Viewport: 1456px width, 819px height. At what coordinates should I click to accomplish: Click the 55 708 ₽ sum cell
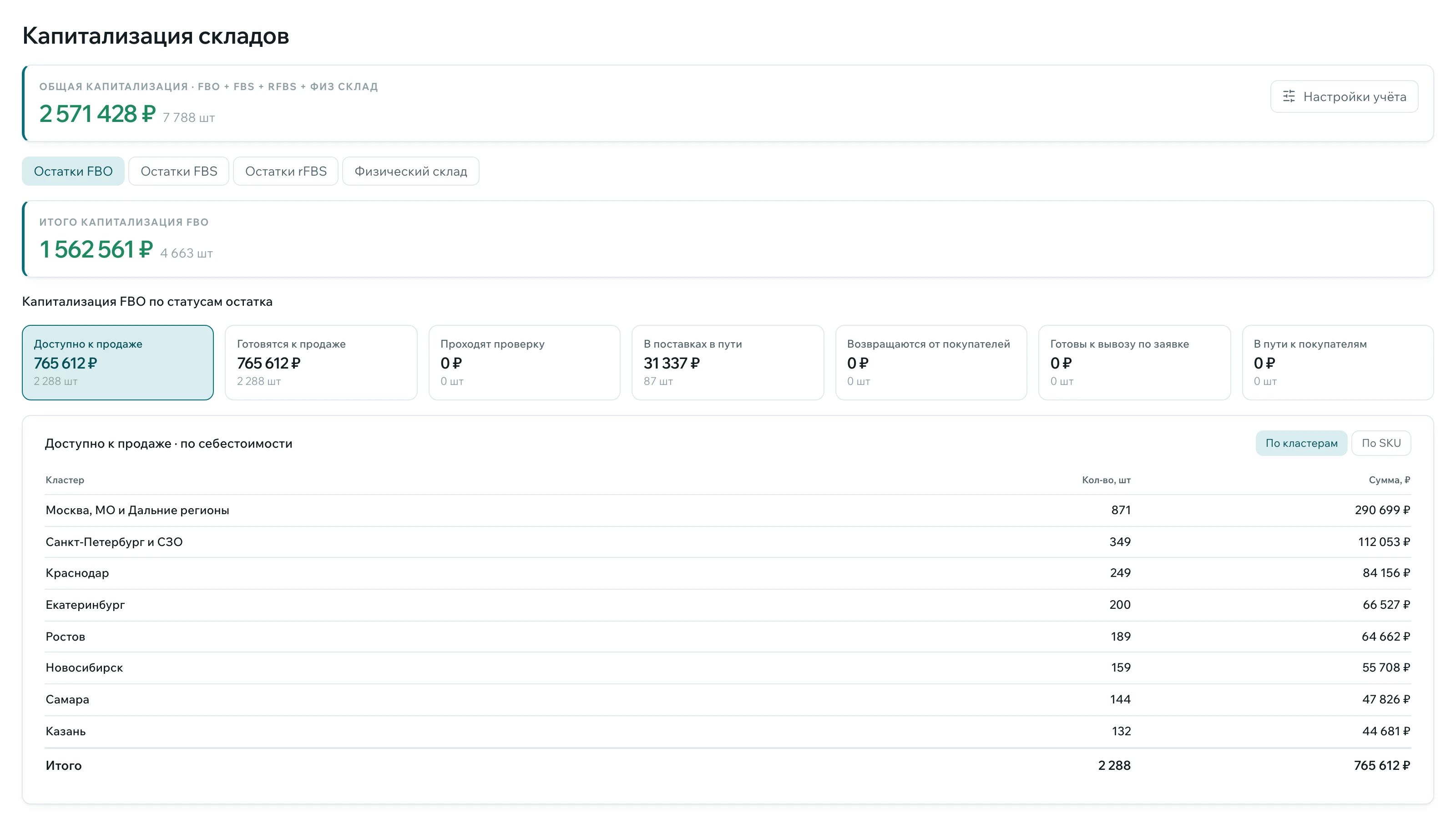click(1386, 667)
